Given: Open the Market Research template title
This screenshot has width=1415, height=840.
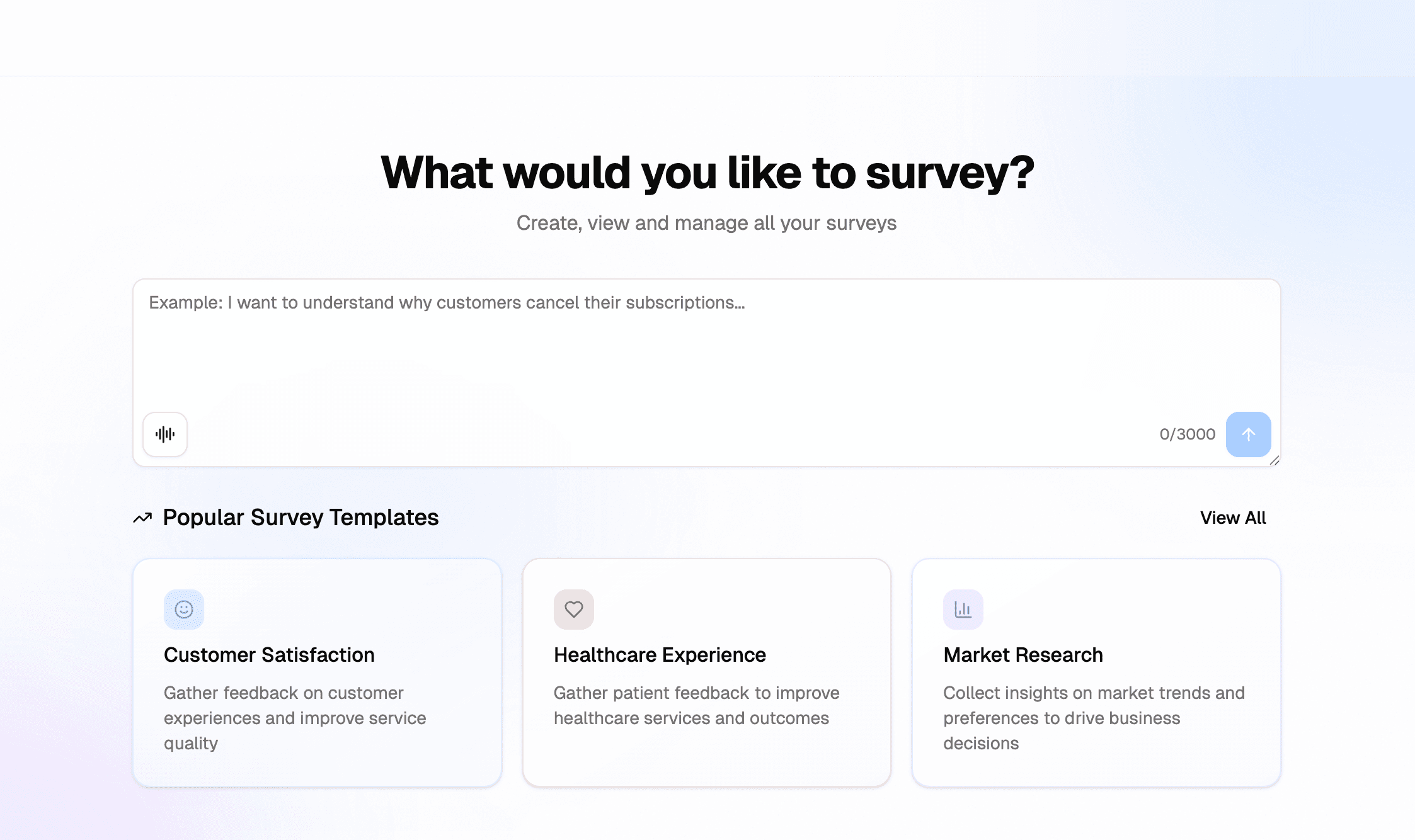Looking at the screenshot, I should click(x=1023, y=655).
